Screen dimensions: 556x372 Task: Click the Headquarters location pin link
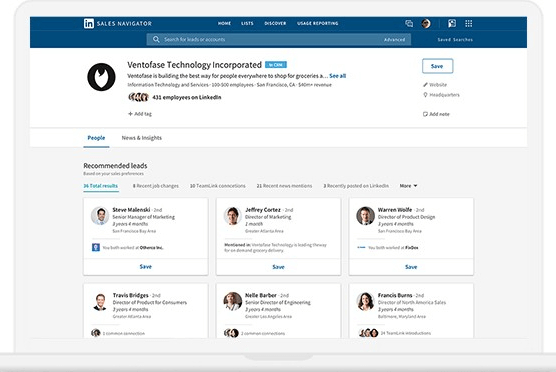click(441, 95)
